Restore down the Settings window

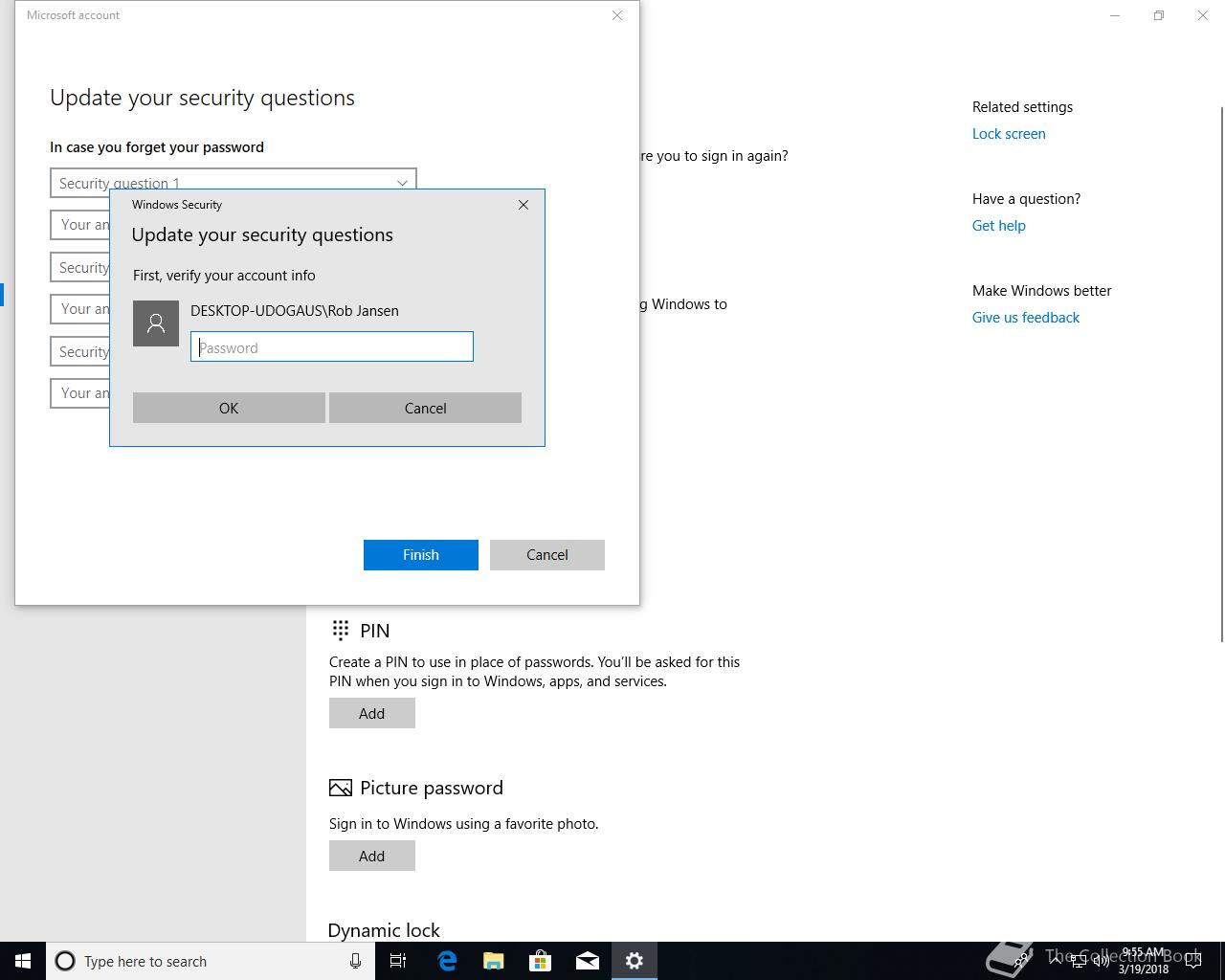tap(1159, 15)
